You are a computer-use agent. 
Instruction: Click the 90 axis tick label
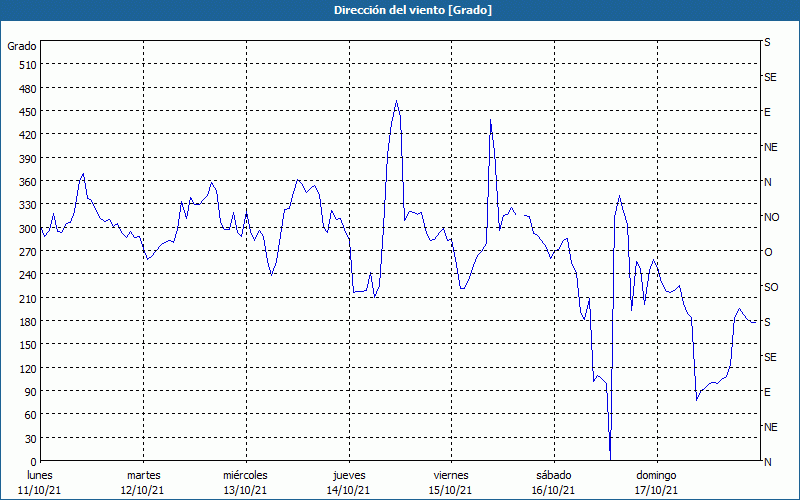31,392
